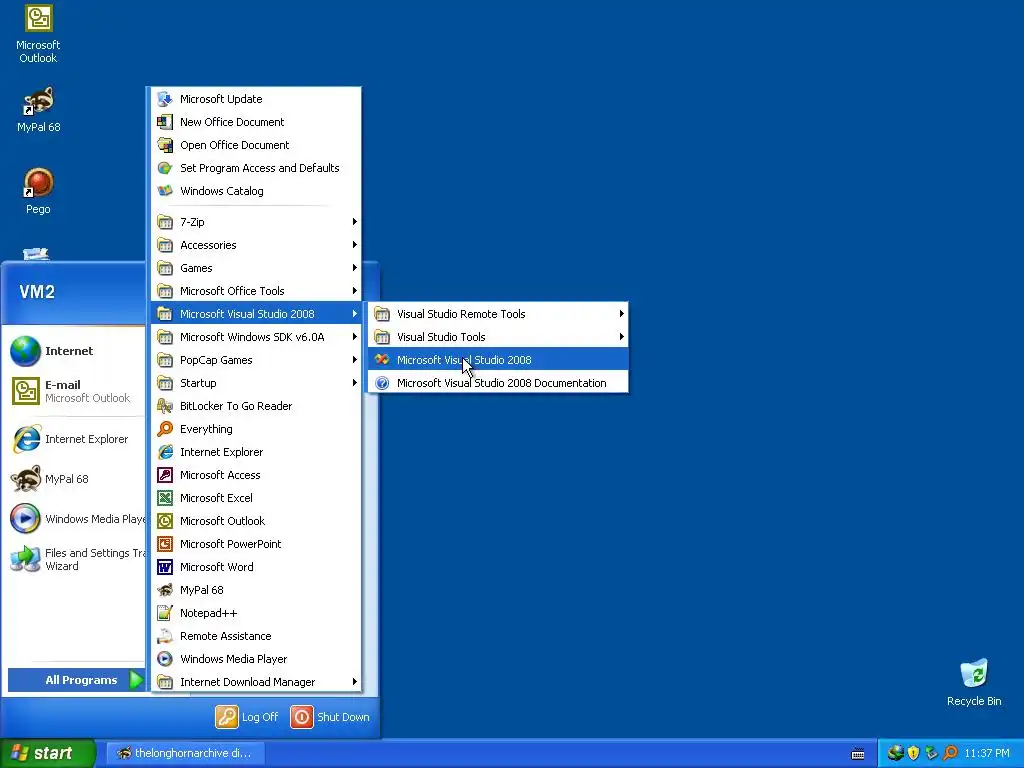Click the 11:37 PM taskbar clock
The height and width of the screenshot is (768, 1024).
[987, 753]
